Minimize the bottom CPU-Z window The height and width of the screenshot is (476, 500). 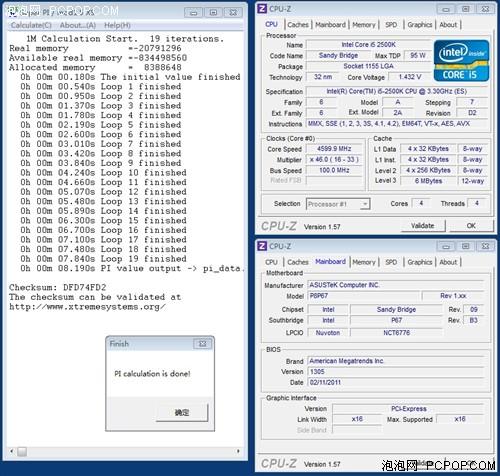click(x=446, y=246)
